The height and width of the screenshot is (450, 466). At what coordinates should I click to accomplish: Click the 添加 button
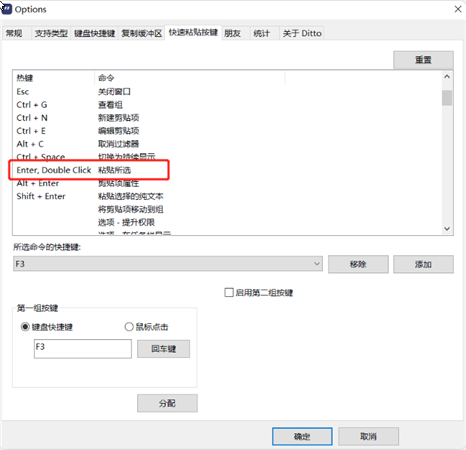423,264
